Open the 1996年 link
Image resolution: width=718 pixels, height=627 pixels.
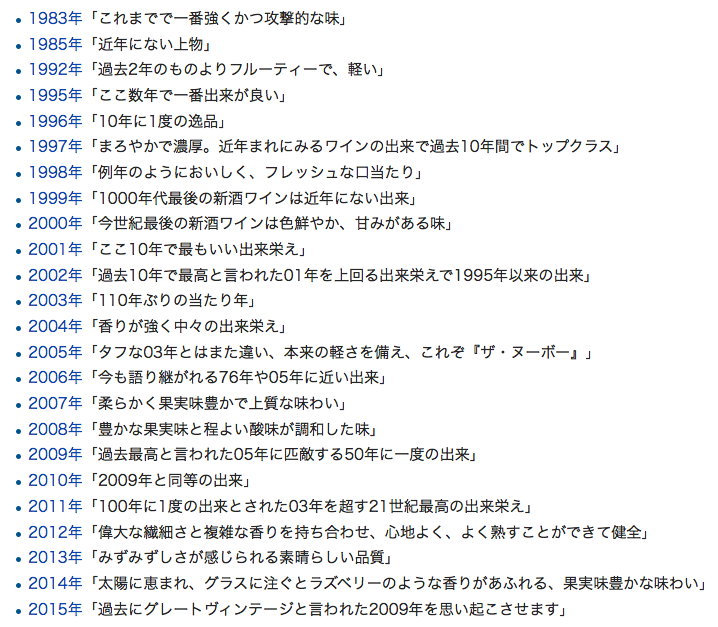tap(55, 121)
